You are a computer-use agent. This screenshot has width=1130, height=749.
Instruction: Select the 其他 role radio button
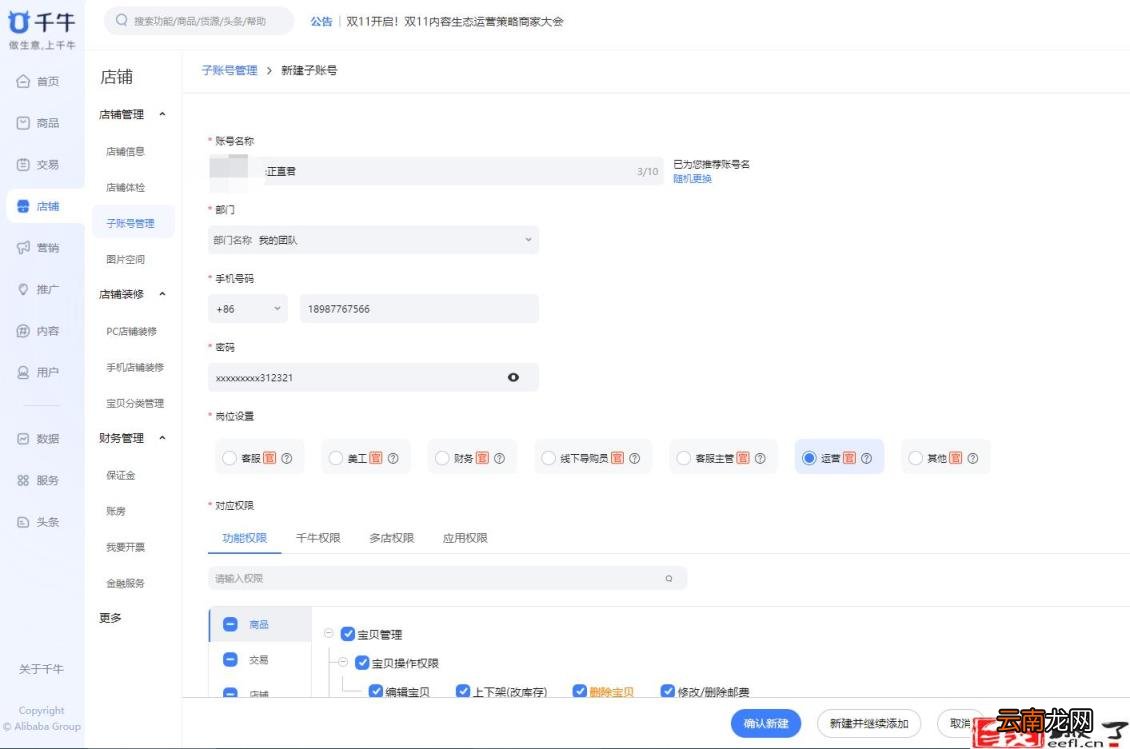(915, 458)
